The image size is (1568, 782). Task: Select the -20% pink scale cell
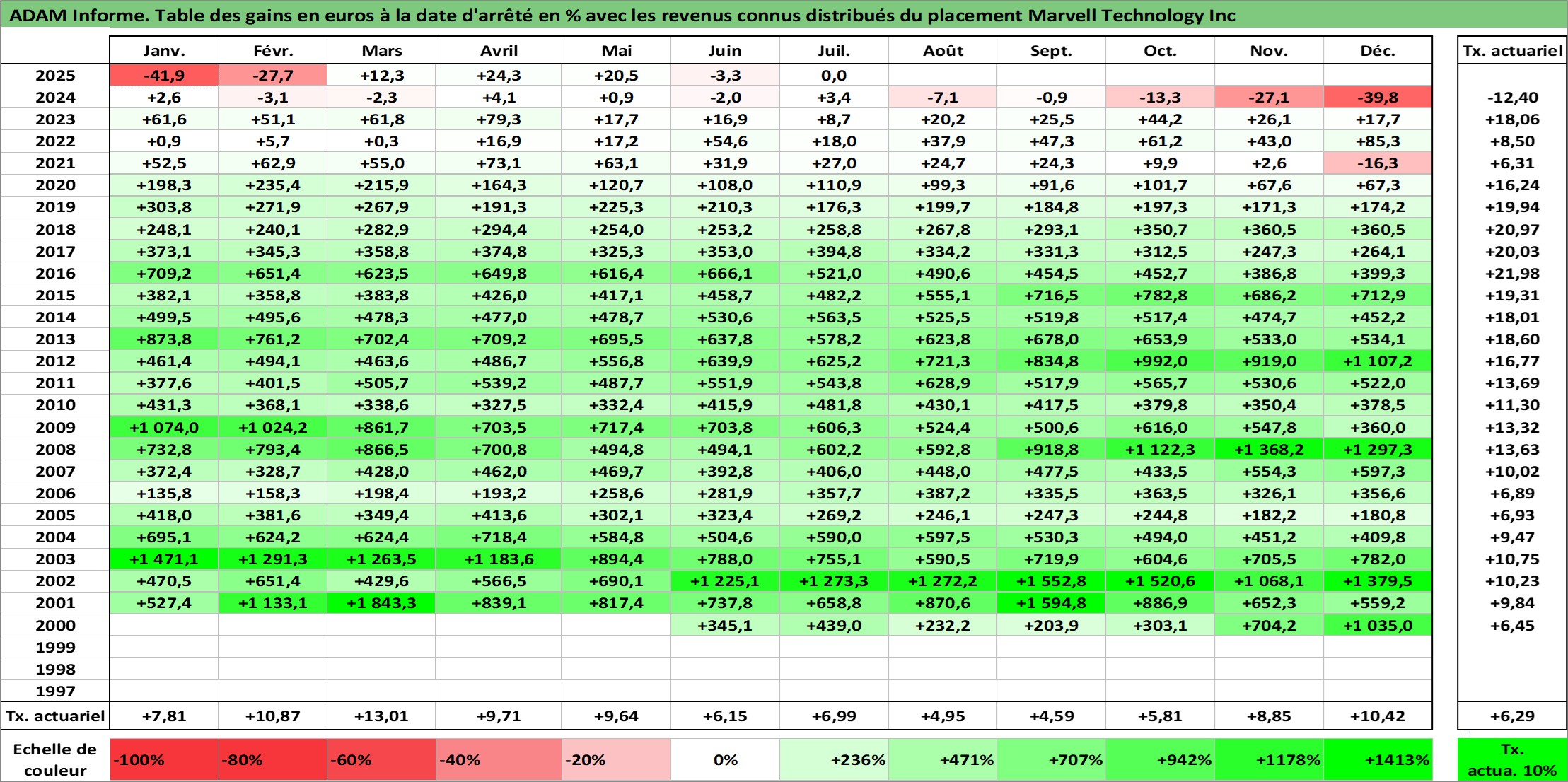click(x=616, y=759)
